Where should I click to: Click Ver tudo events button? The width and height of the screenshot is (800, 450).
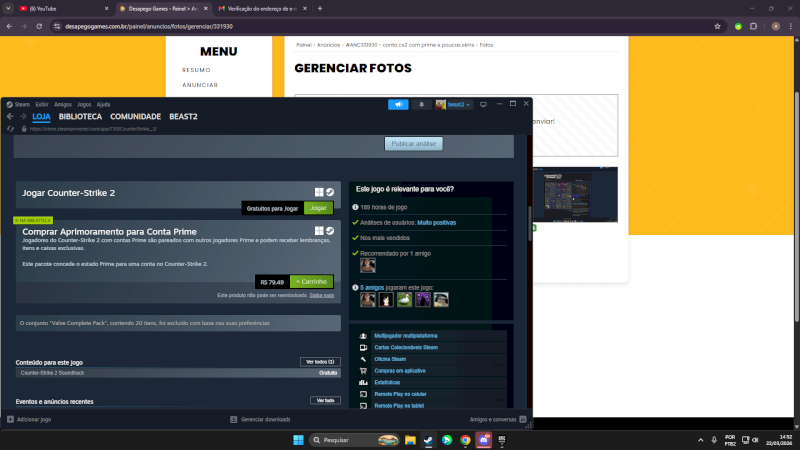(x=325, y=401)
